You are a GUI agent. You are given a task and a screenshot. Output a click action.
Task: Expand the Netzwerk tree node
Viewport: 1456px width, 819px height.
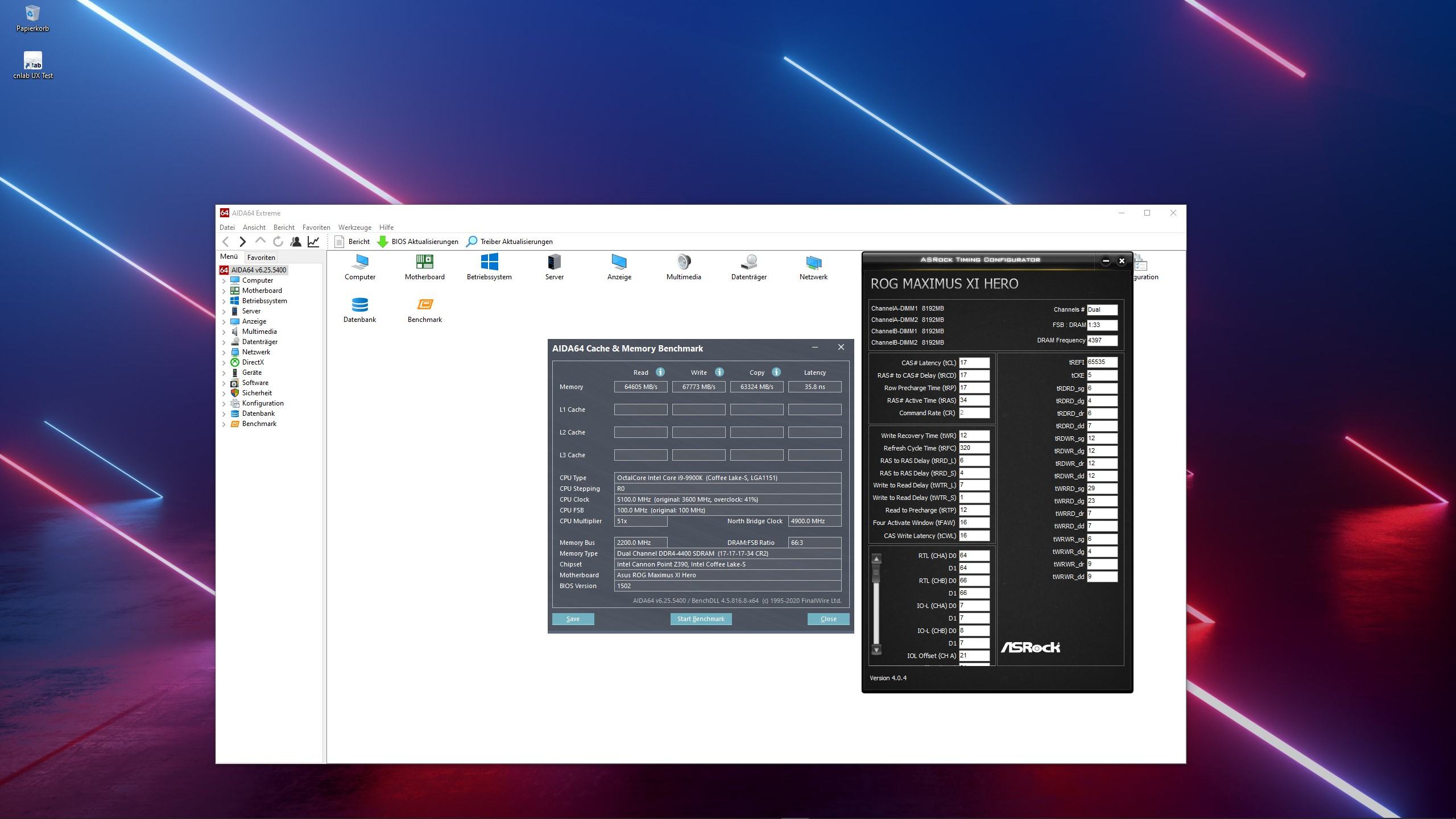224,353
